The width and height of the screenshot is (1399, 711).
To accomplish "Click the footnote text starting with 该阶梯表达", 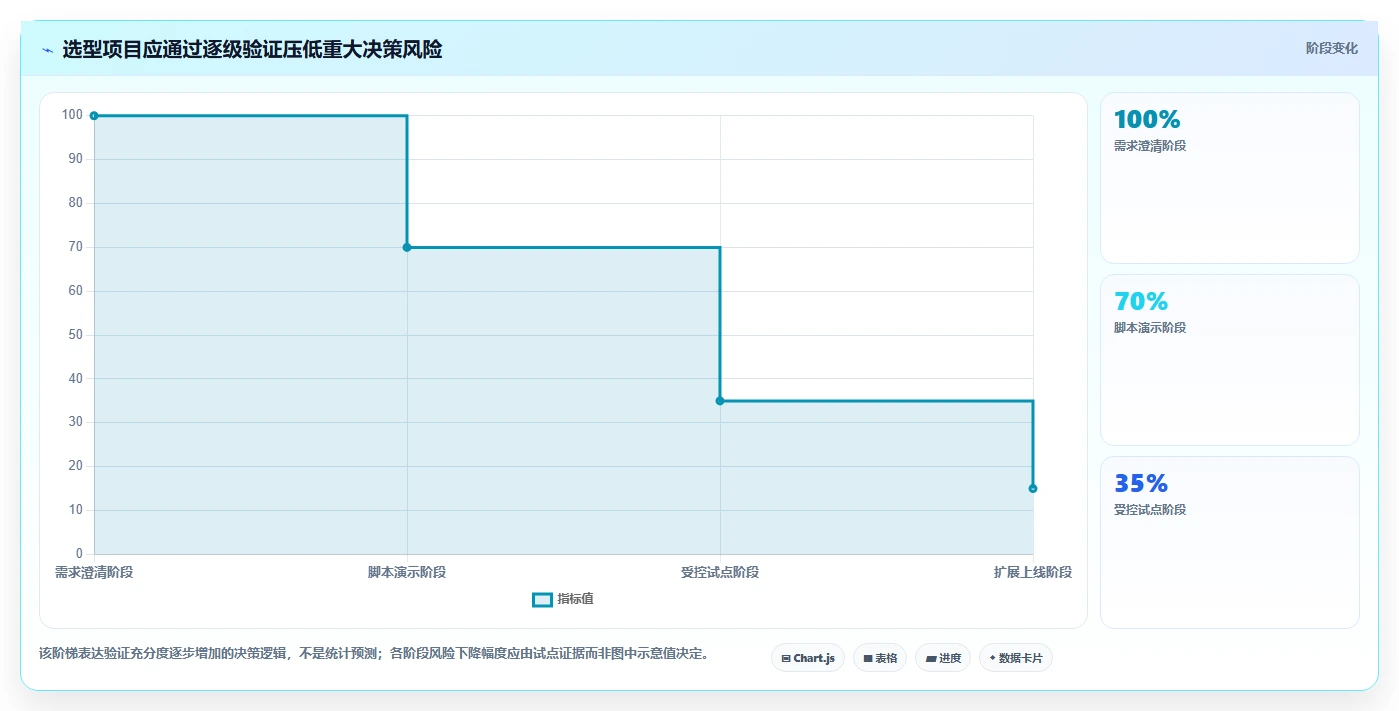I will 374,654.
